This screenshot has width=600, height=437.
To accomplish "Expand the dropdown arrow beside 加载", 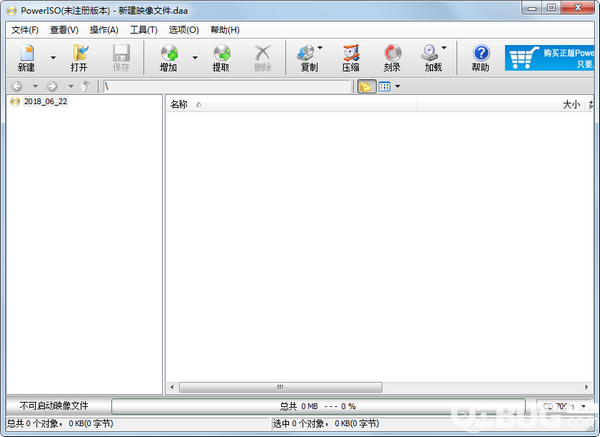I will pos(444,48).
